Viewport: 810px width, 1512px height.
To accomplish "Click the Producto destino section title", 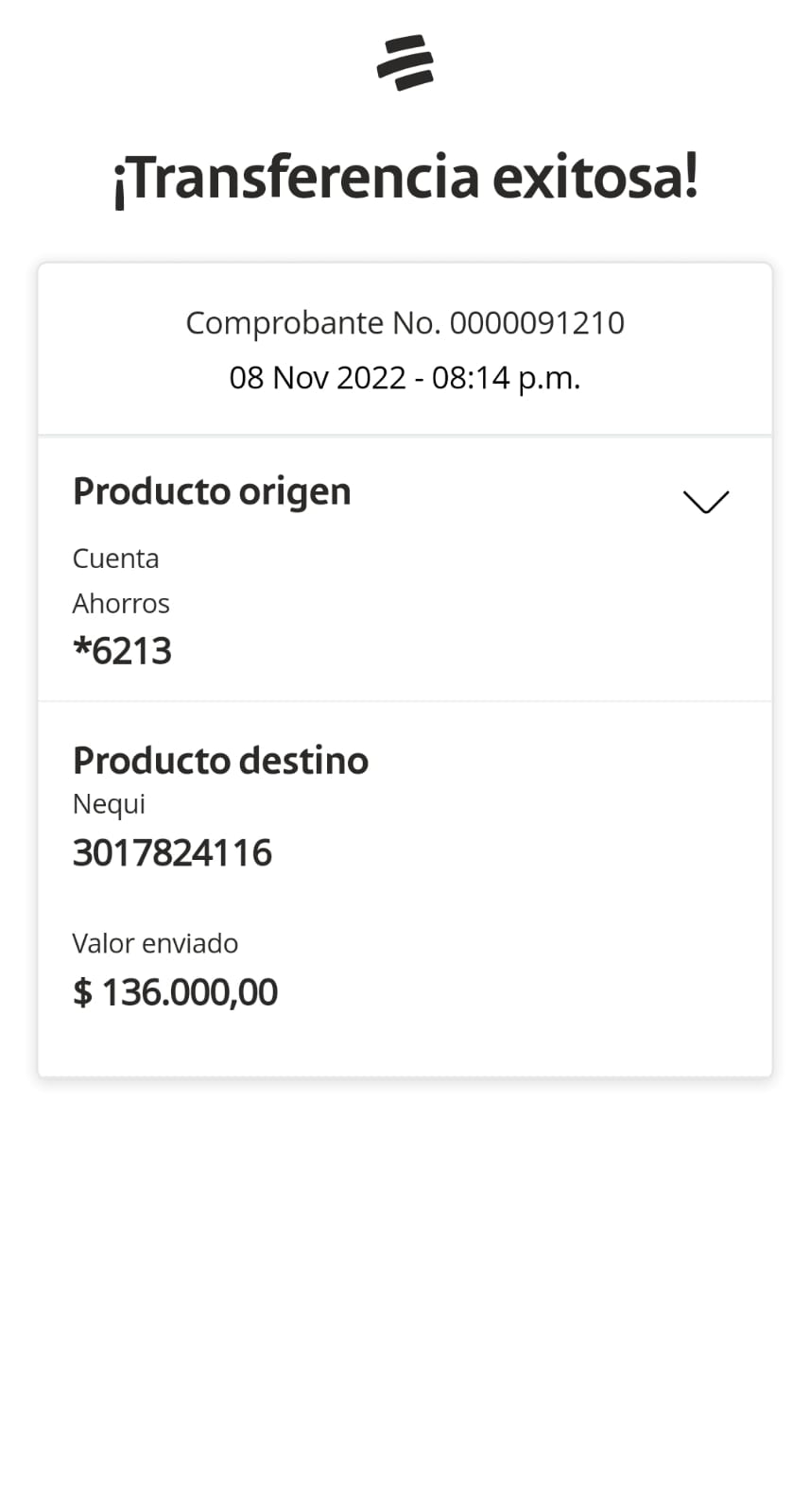I will (220, 760).
